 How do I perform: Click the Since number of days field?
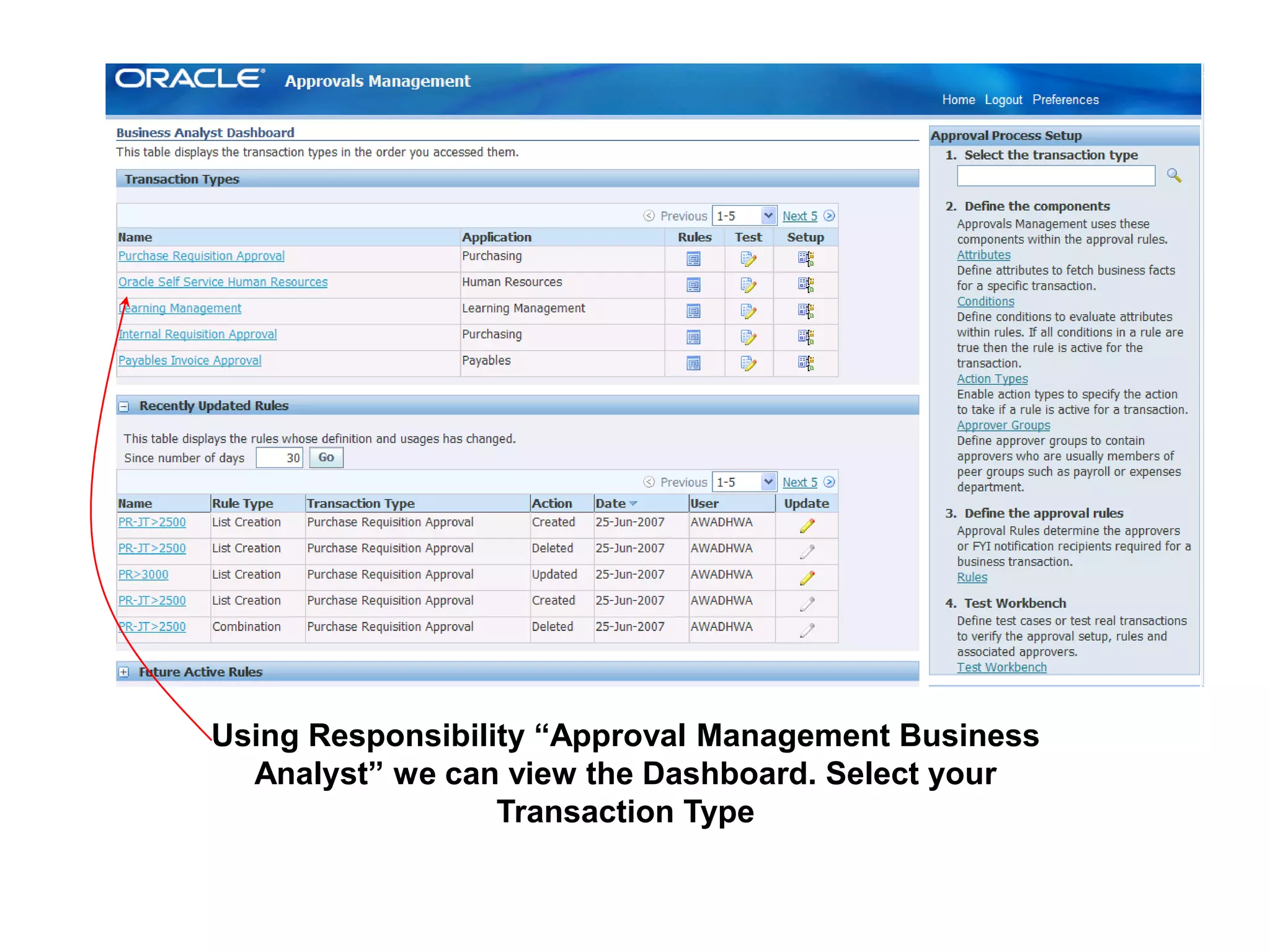coord(279,458)
